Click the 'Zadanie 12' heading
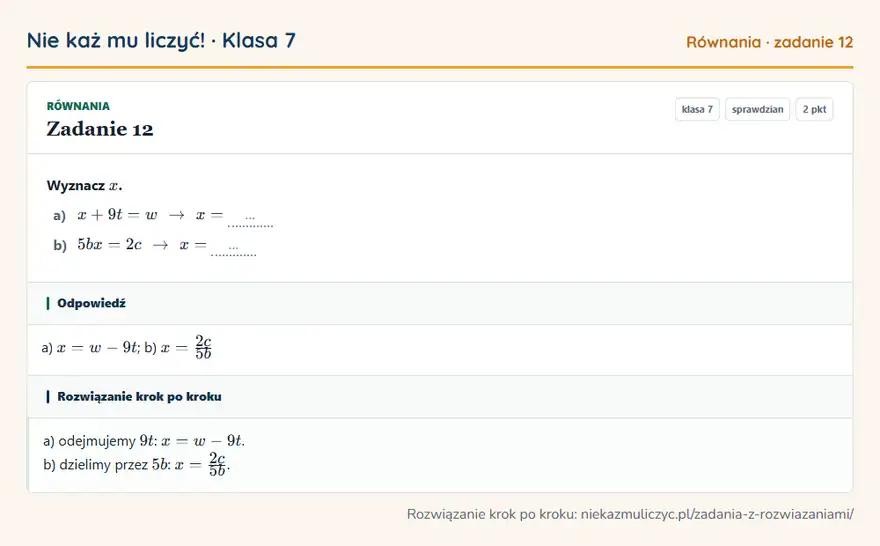The height and width of the screenshot is (546, 880). click(100, 129)
